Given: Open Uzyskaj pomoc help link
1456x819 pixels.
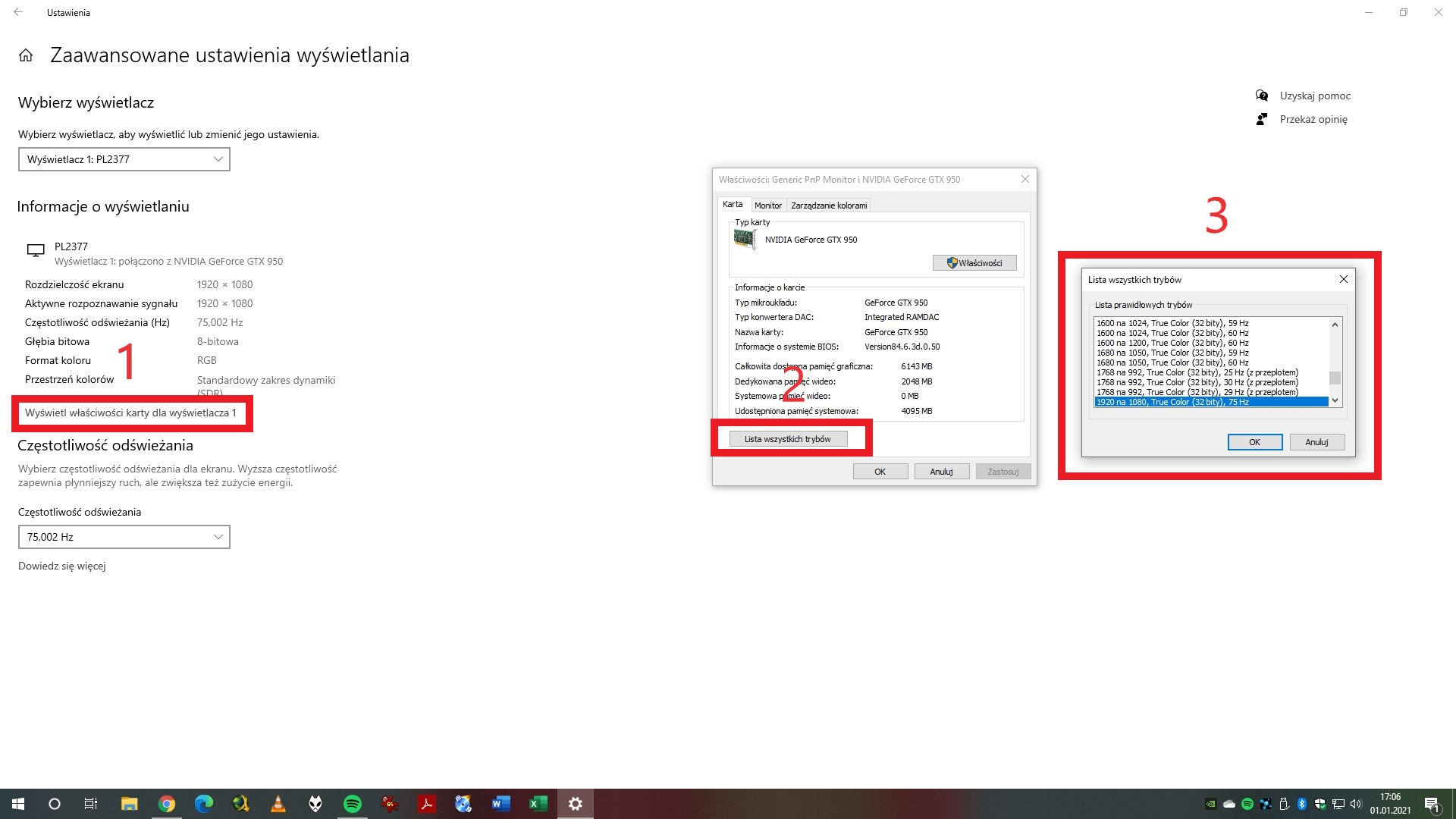Looking at the screenshot, I should (x=1315, y=96).
